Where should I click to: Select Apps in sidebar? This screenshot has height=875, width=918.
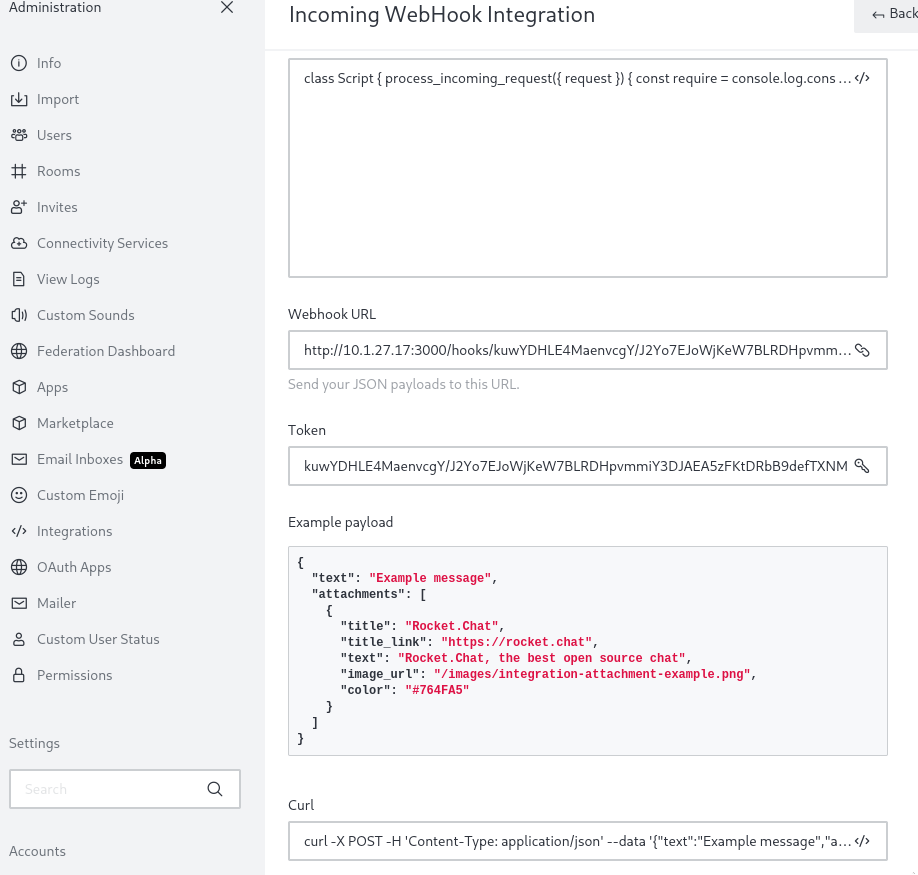pyautogui.click(x=52, y=387)
